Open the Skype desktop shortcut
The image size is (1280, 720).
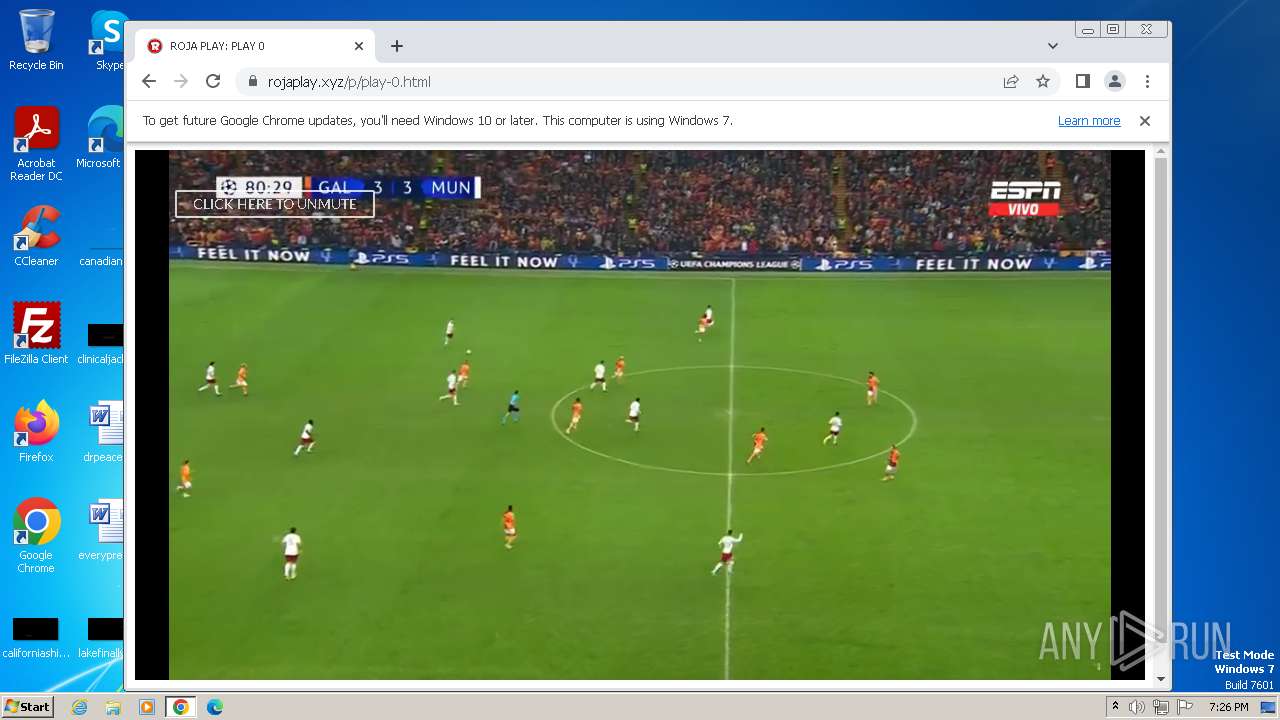click(108, 40)
